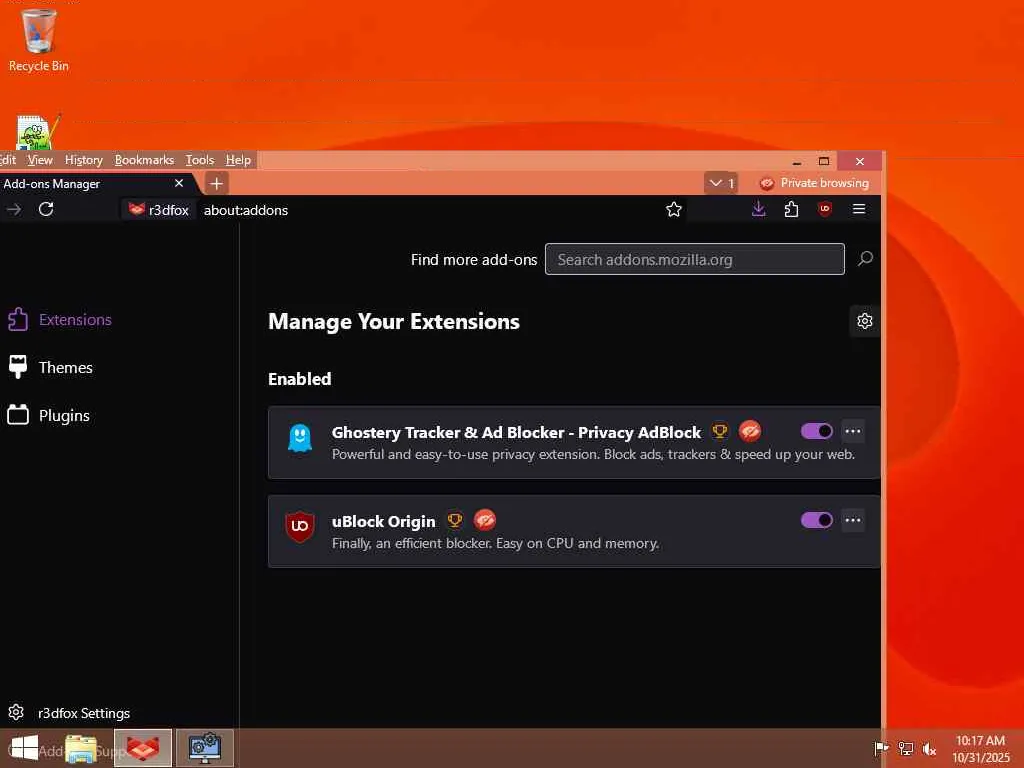This screenshot has width=1024, height=768.
Task: Open the Tools menu
Action: click(x=200, y=160)
